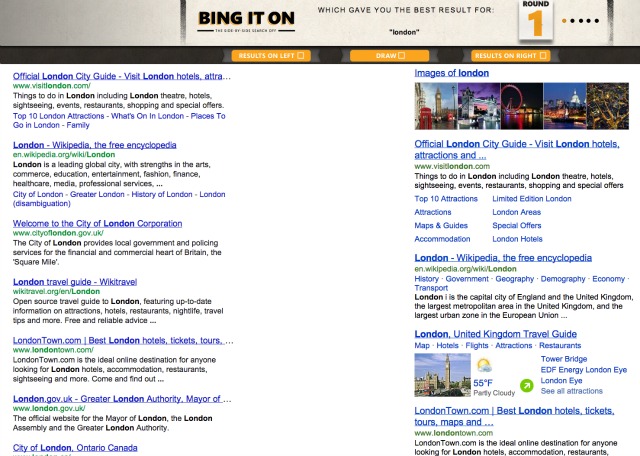This screenshot has width=640, height=456.
Task: Open right London Wikipedia result title
Action: click(503, 258)
